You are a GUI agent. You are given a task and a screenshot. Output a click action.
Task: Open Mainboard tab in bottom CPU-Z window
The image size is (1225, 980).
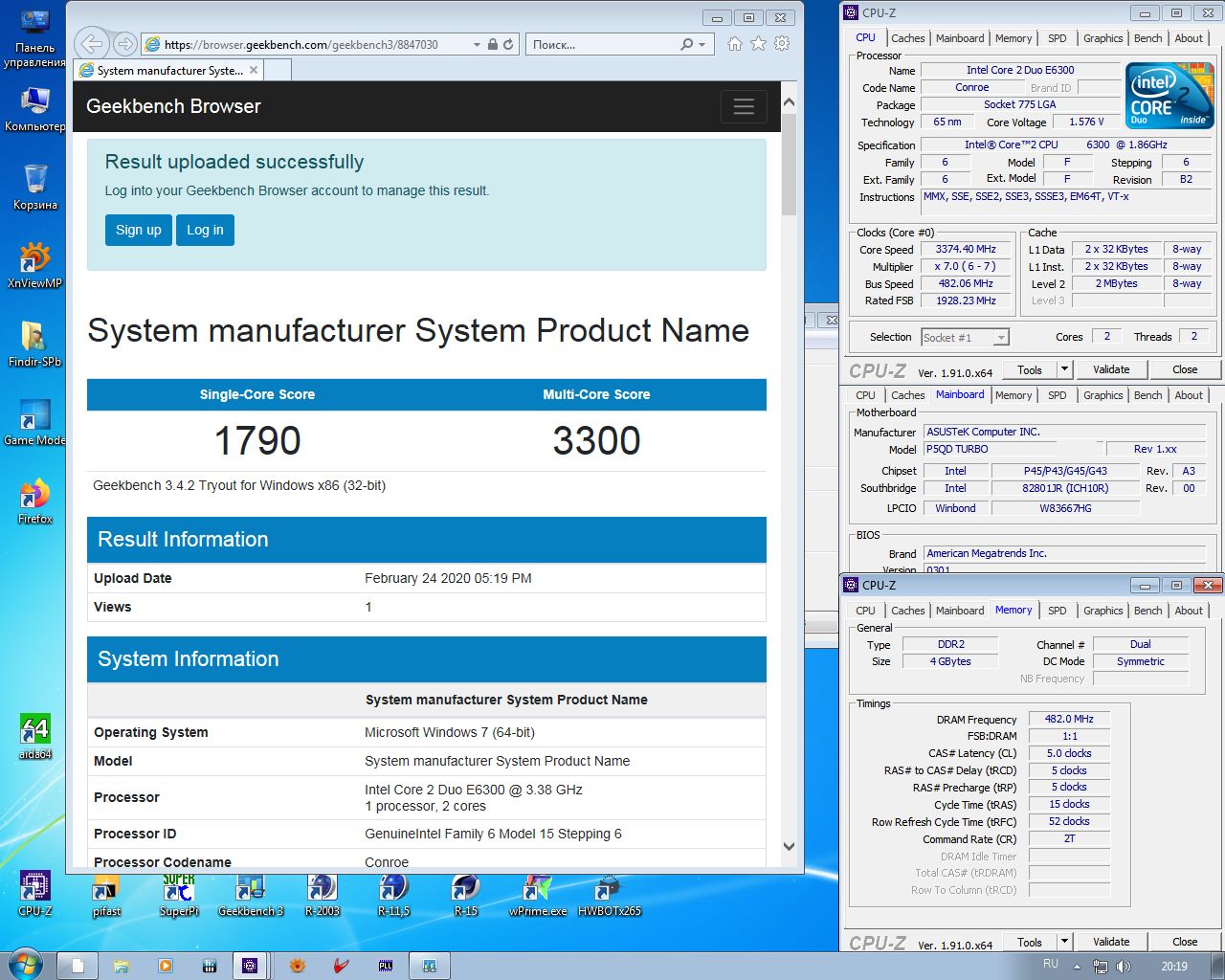point(959,611)
